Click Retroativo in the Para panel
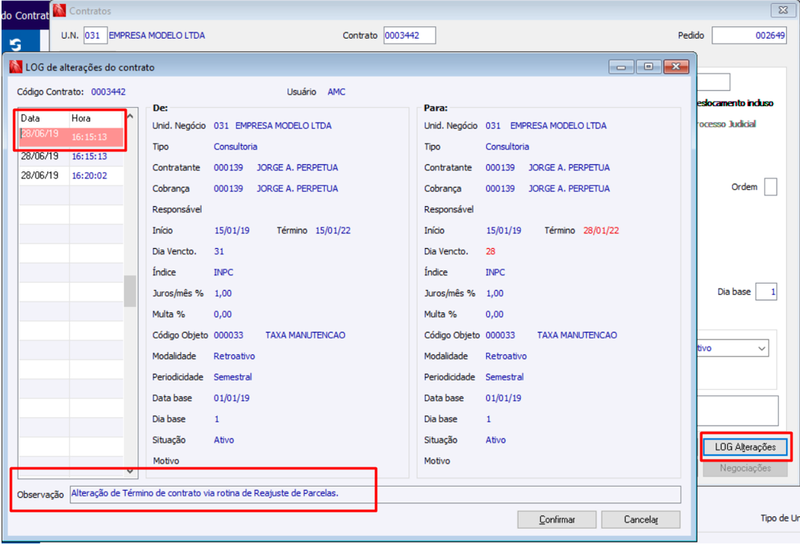Screen dimensions: 800x545 (506, 356)
